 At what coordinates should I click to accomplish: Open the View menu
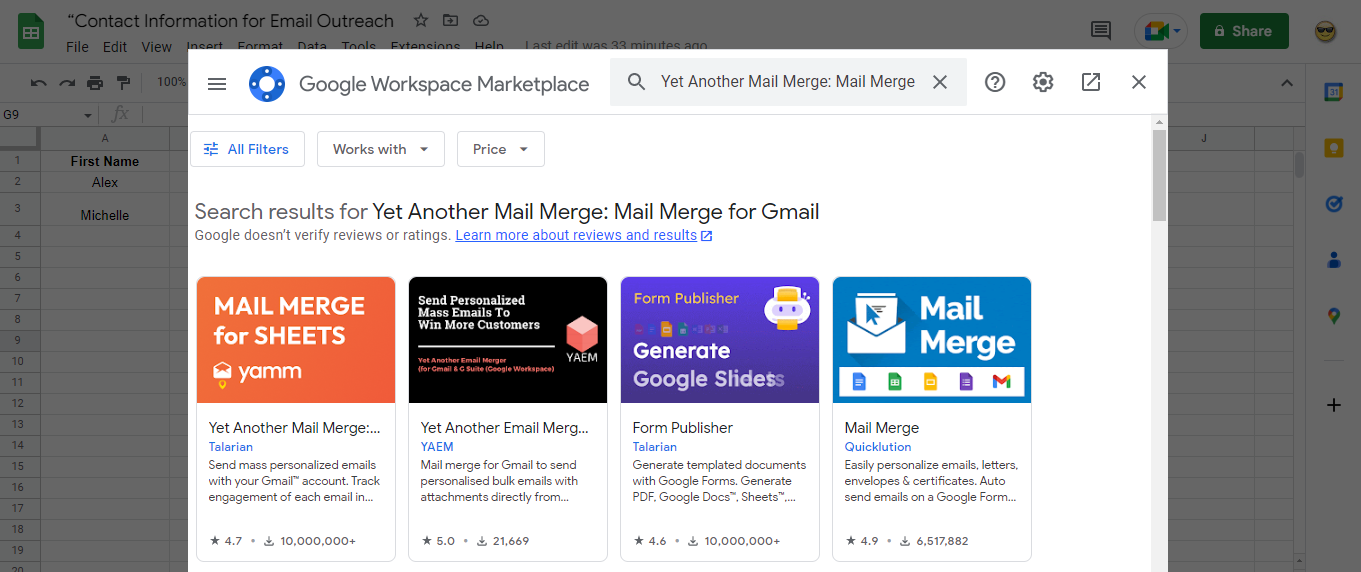point(157,46)
